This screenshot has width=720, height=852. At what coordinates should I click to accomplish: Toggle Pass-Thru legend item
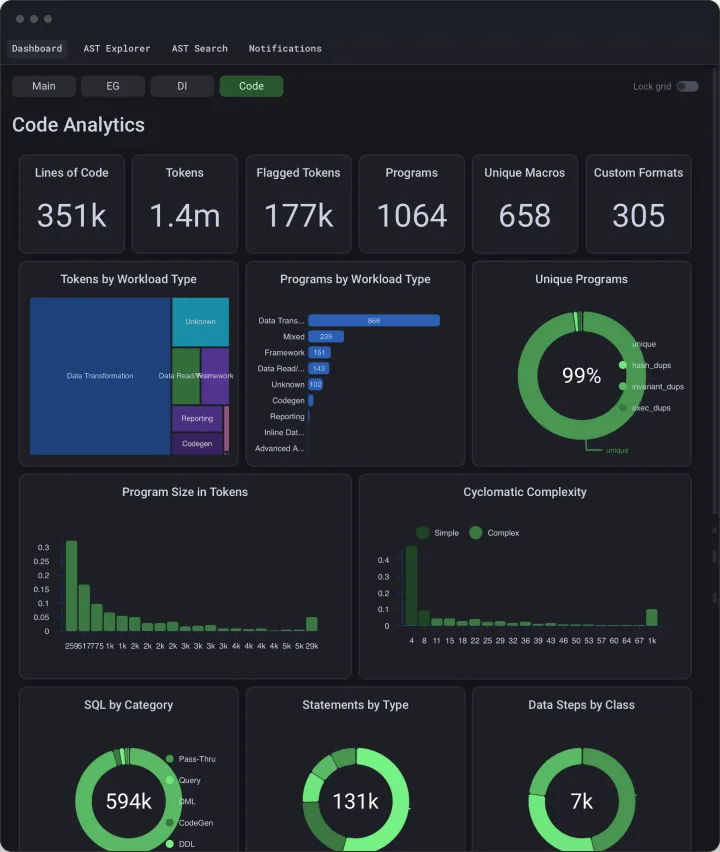(x=191, y=759)
